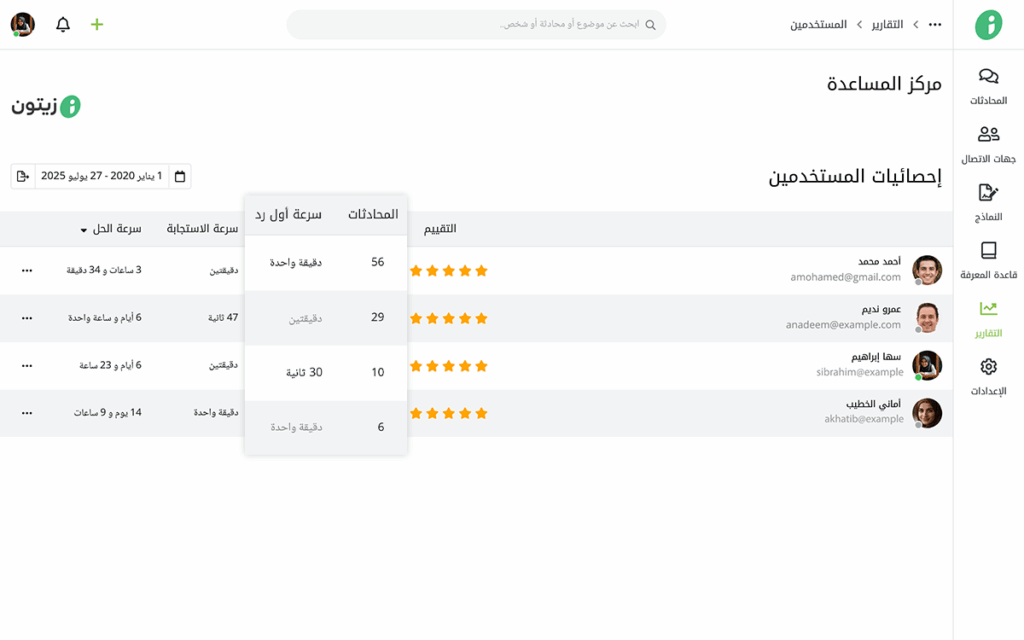
Task: Click the email amohamed@gmail.com
Action: click(x=846, y=277)
